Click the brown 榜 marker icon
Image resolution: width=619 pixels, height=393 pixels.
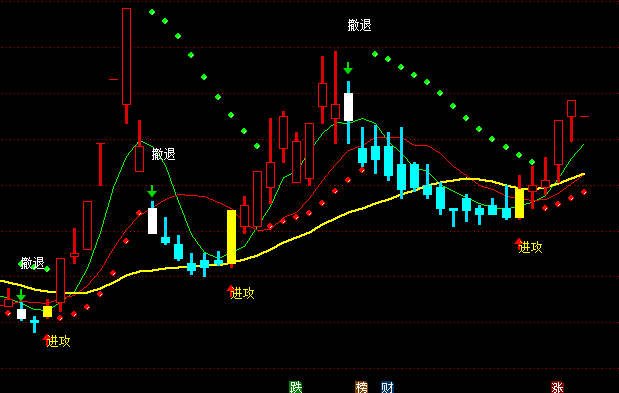(x=361, y=387)
